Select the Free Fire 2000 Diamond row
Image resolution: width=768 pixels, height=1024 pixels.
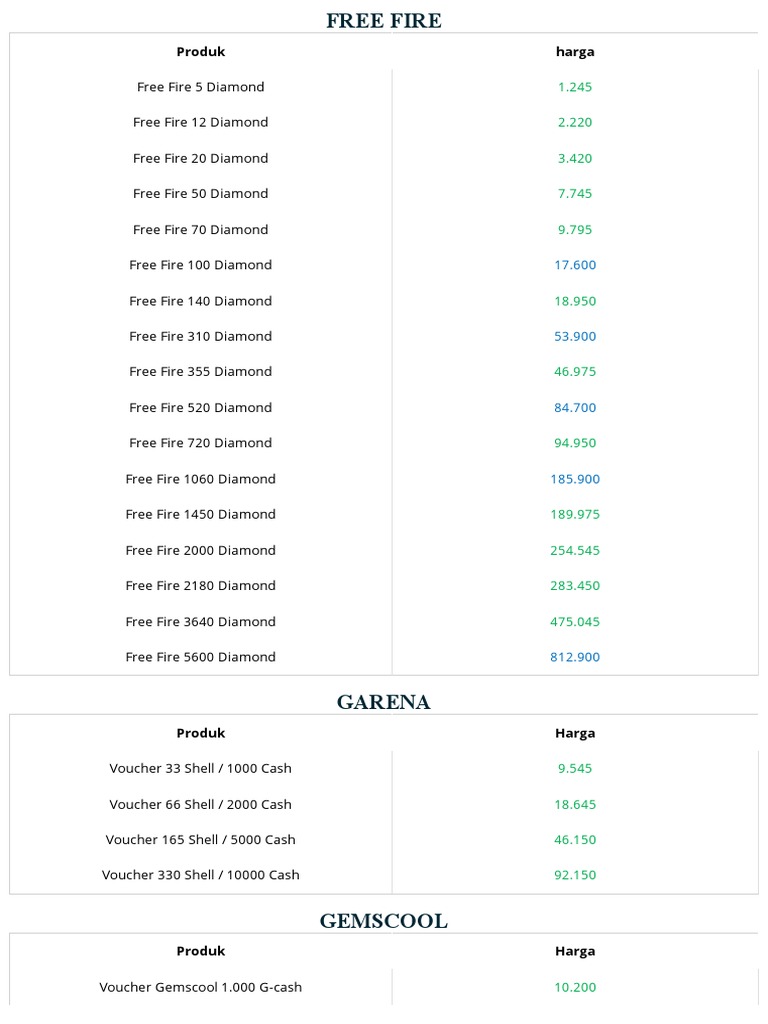pyautogui.click(x=200, y=550)
